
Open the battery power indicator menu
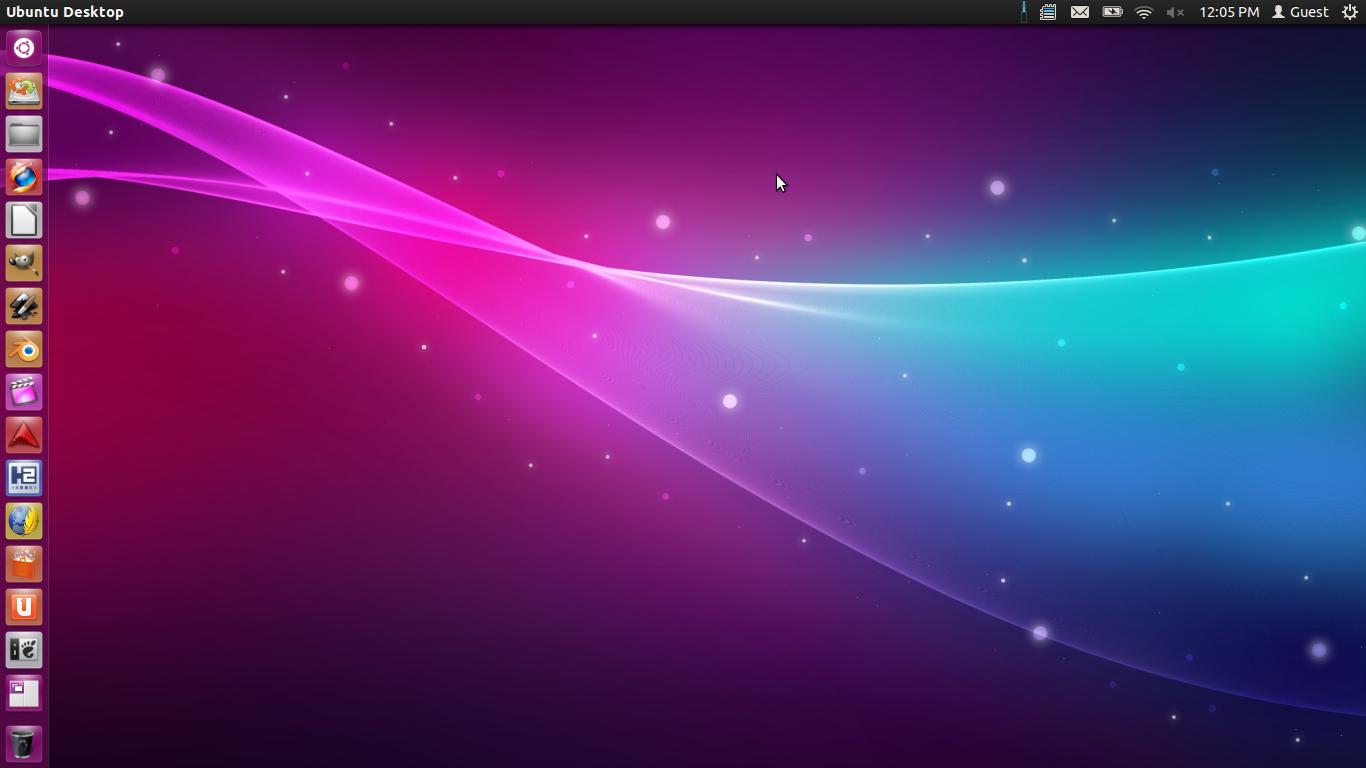point(1112,12)
